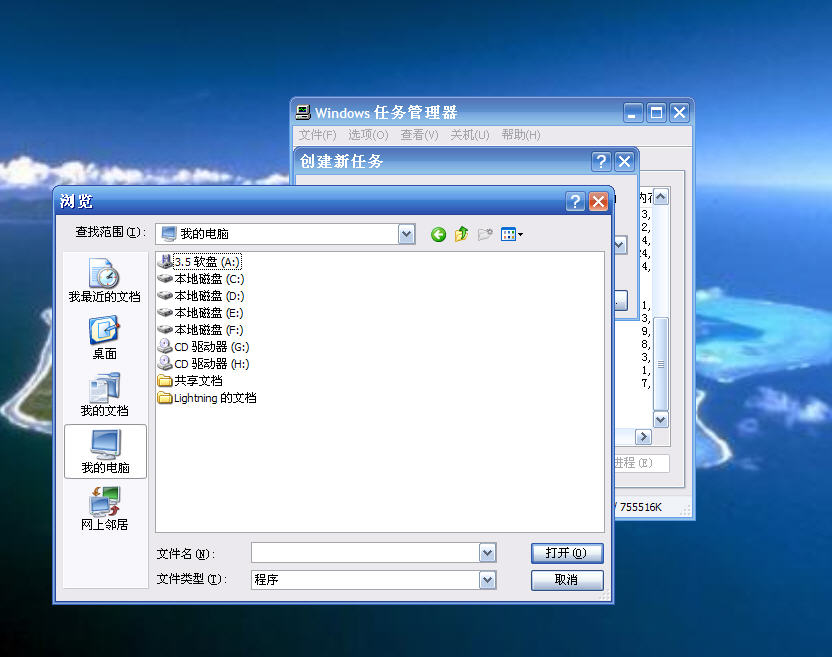Open 我最近的文档 in places bar
Viewport: 832px width, 657px height.
coord(105,280)
